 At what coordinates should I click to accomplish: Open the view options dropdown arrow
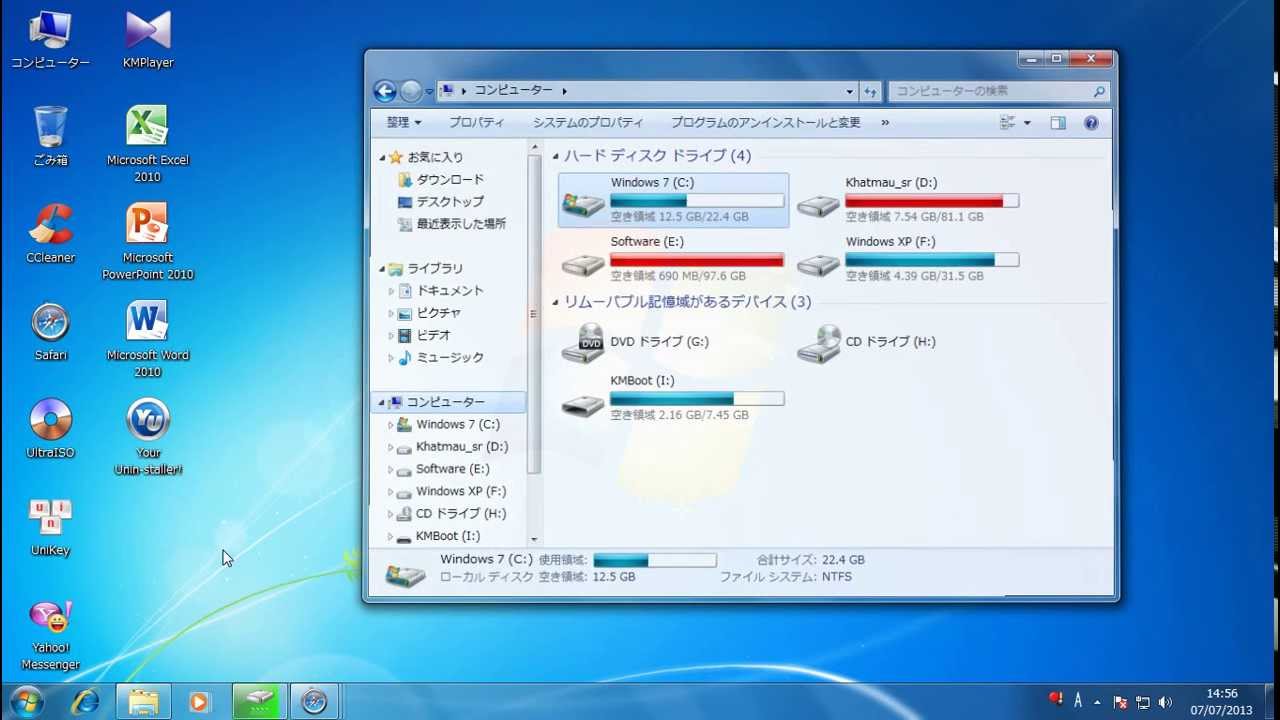point(1028,123)
